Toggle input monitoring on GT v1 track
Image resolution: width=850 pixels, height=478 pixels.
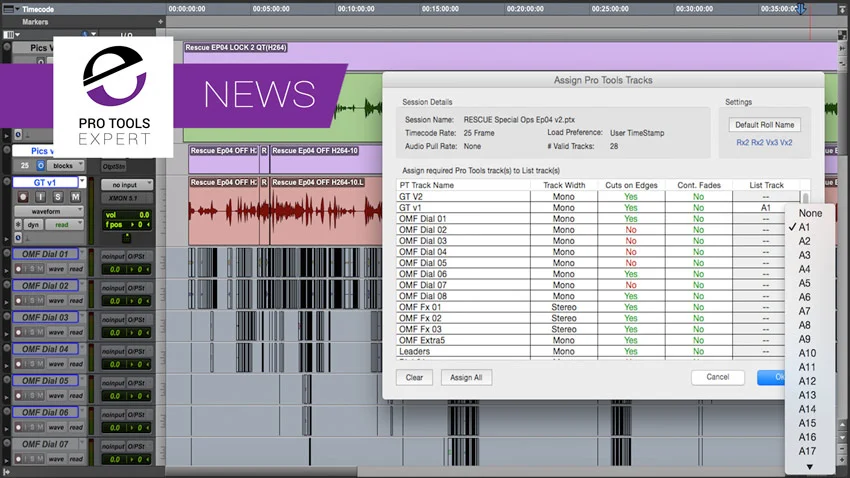point(41,197)
